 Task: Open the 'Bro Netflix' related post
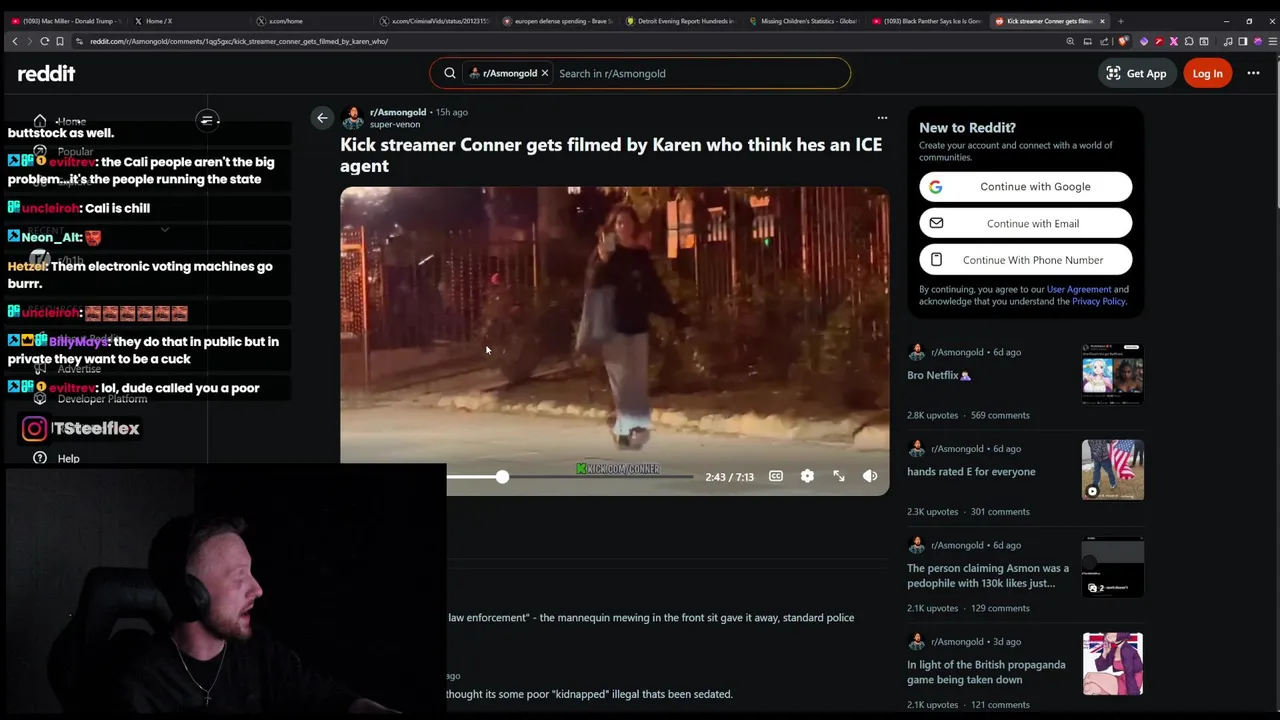tap(939, 375)
